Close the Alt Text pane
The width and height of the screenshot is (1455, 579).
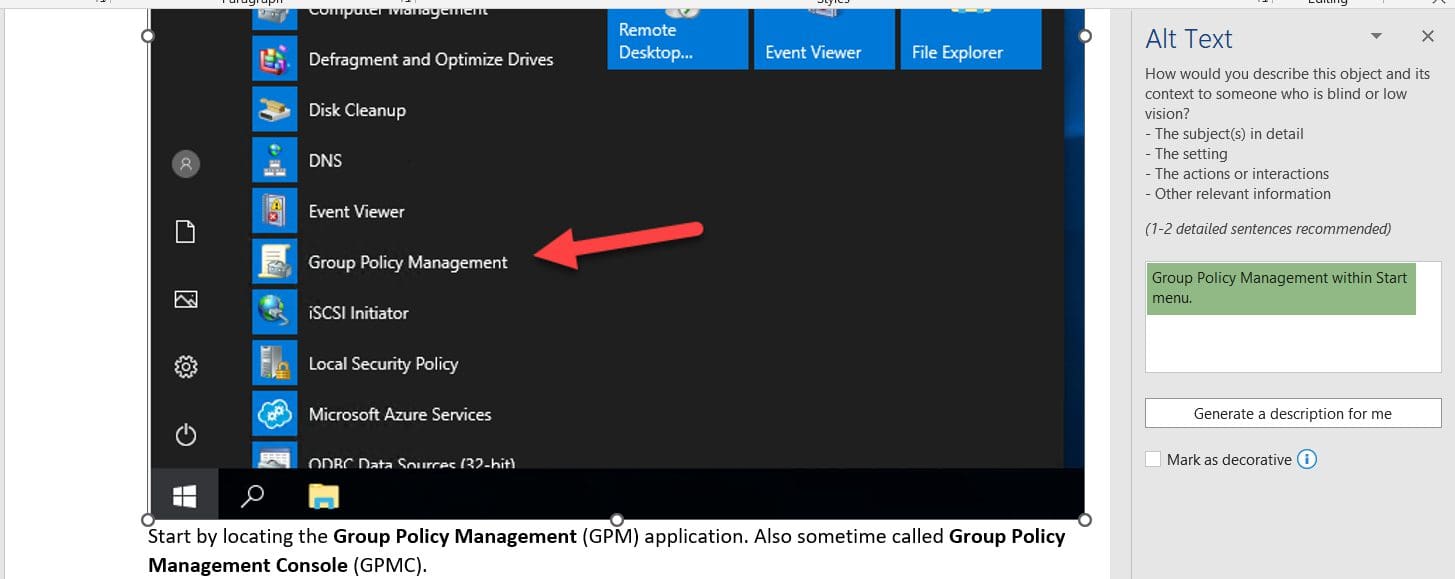(1427, 36)
